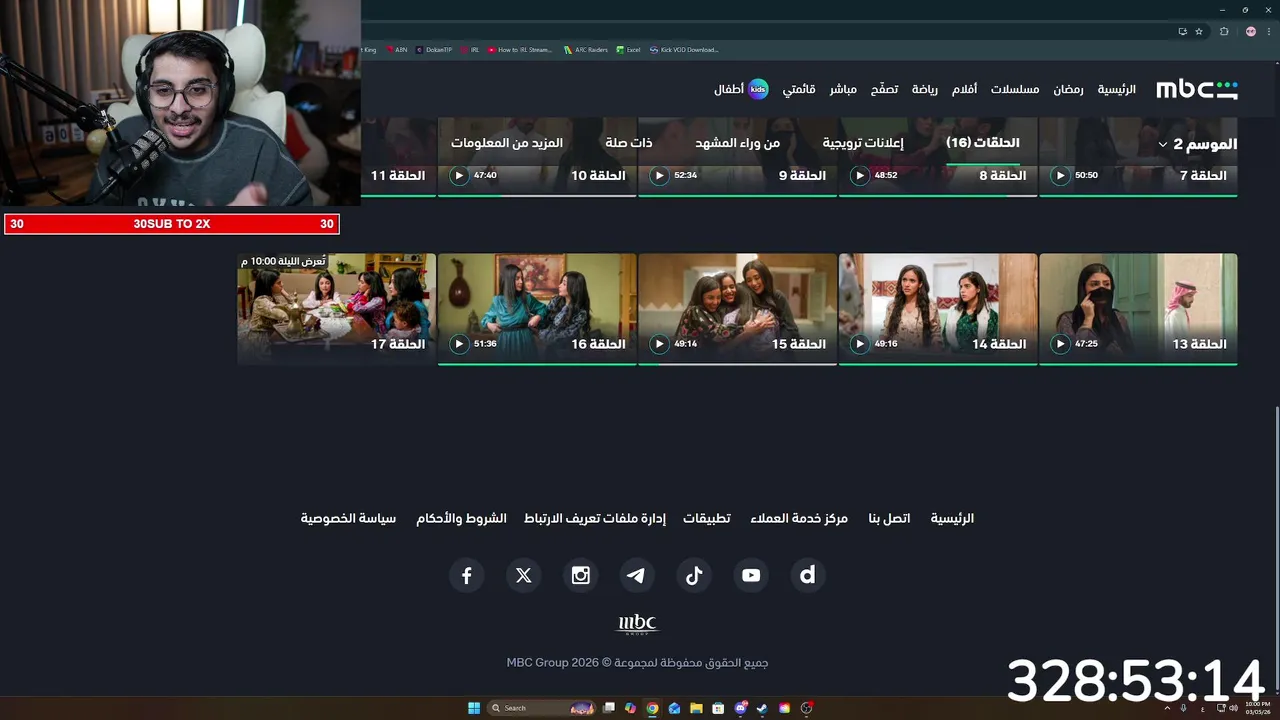Screen dimensions: 1280x720
Task: Open Discord from the taskbar
Action: pyautogui.click(x=740, y=708)
